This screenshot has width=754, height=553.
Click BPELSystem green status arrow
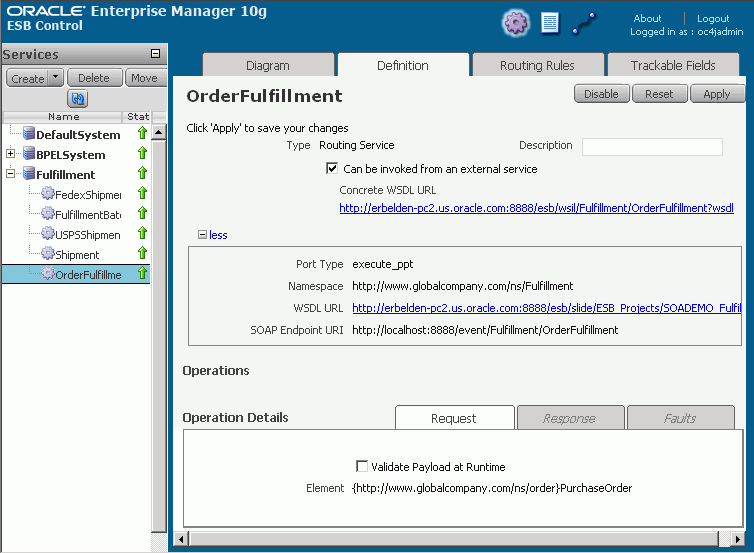tap(142, 153)
